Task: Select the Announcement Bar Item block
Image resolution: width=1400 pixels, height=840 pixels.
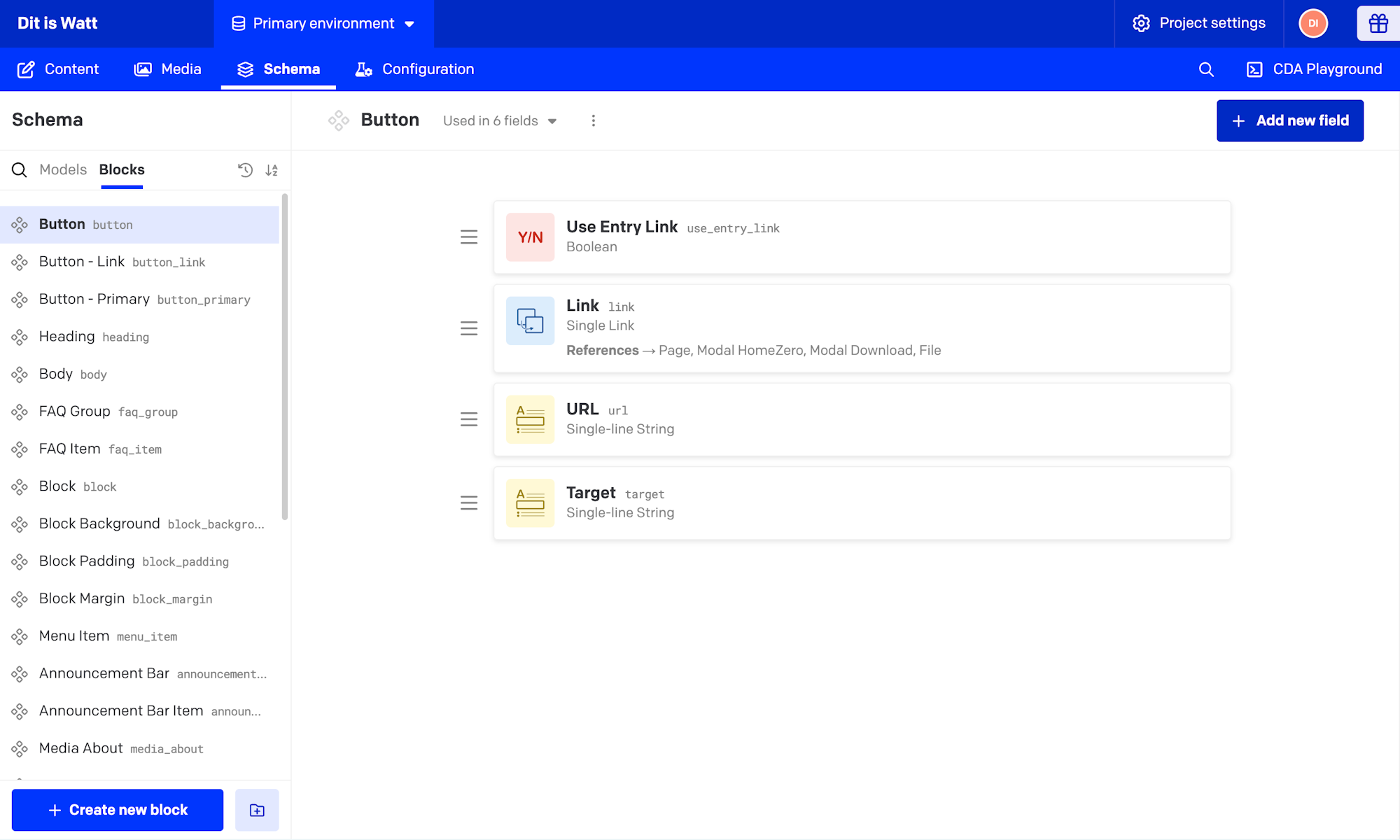Action: tap(139, 711)
